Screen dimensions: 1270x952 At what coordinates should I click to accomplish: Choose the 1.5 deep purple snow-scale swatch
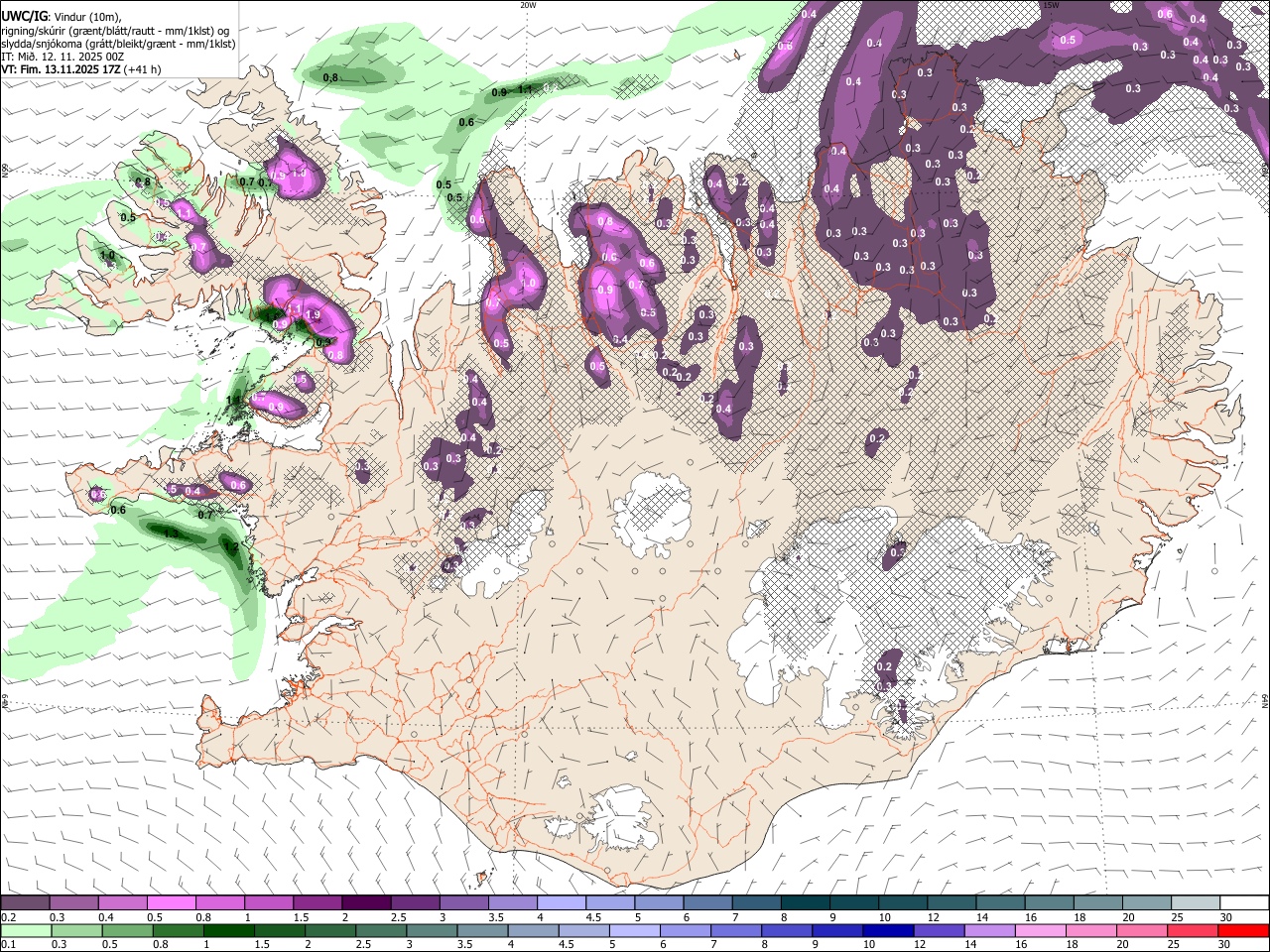[317, 903]
